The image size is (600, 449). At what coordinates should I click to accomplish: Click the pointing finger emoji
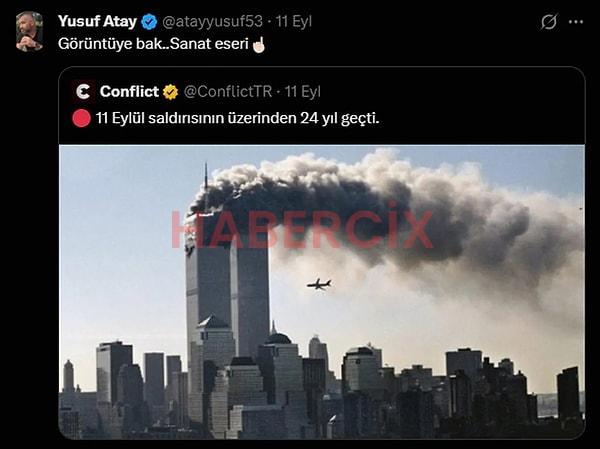coord(259,44)
